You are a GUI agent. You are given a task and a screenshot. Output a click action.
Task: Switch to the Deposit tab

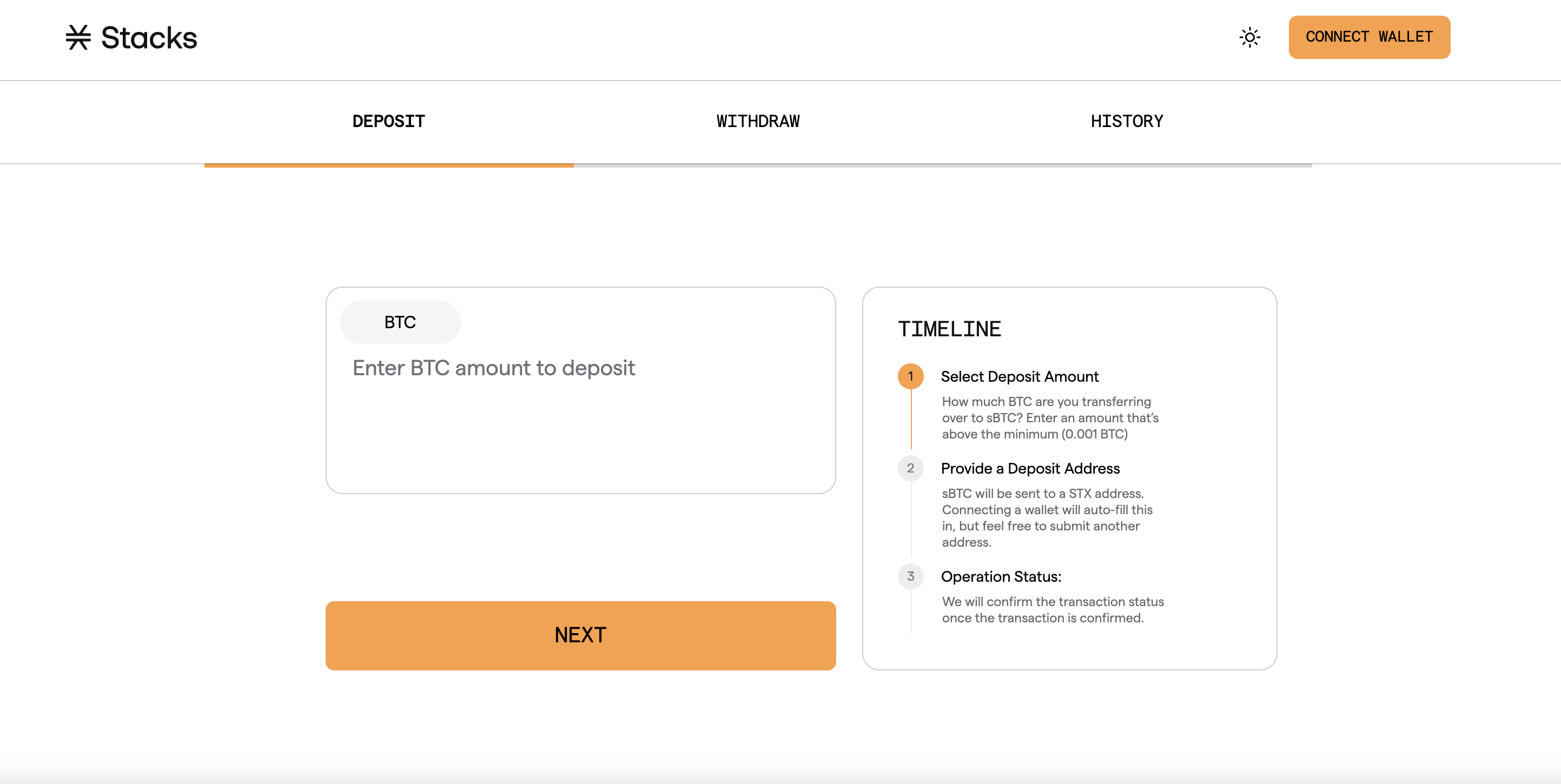click(388, 121)
